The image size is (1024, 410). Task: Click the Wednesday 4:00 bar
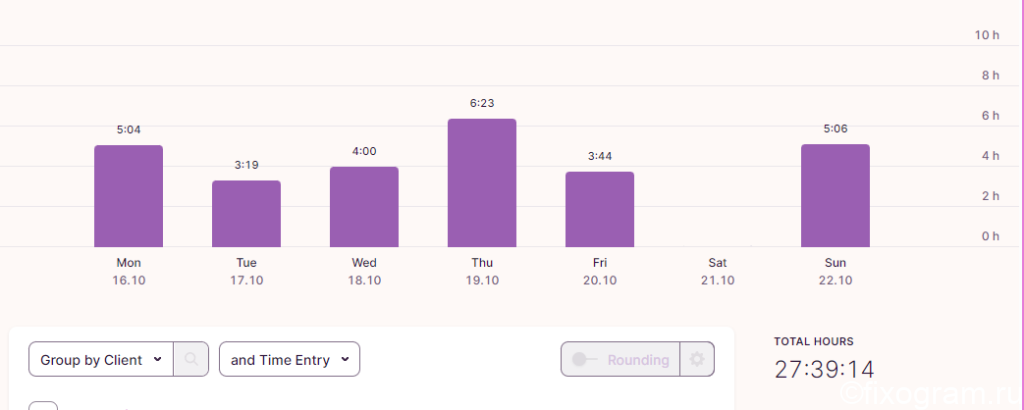click(x=364, y=207)
